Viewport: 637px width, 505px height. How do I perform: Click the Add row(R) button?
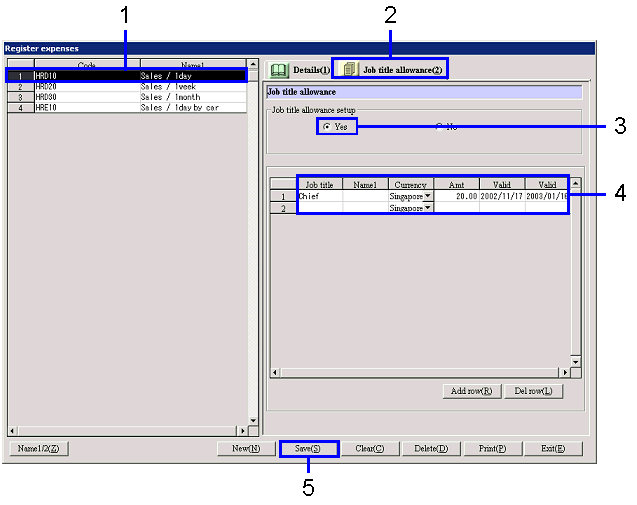pos(471,391)
